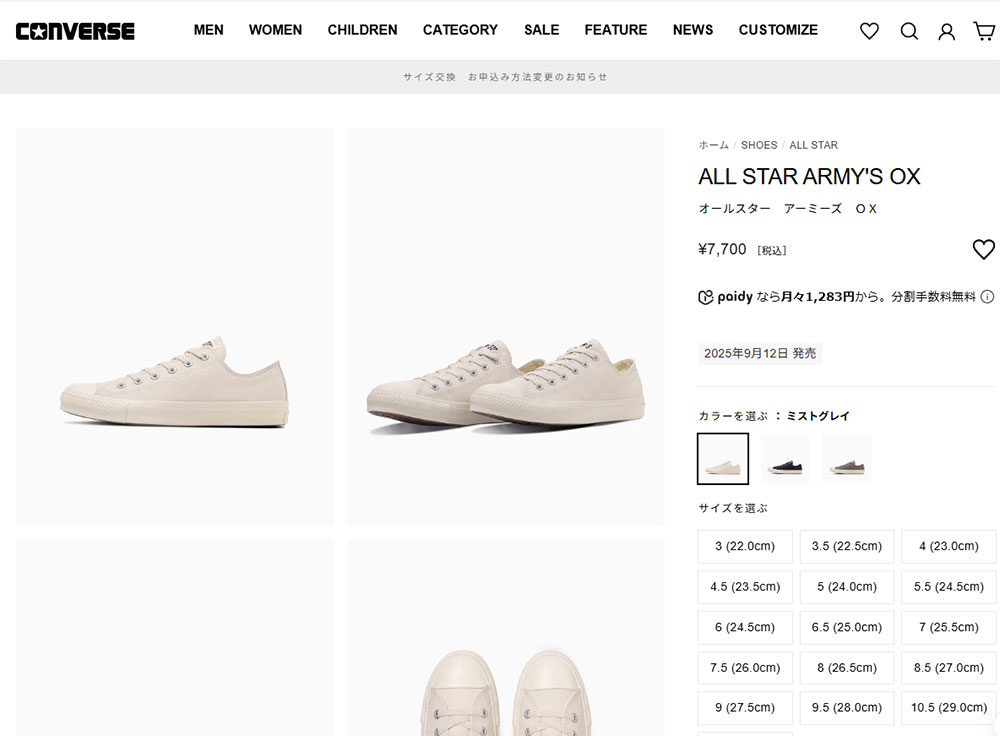Open the account profile icon
1000x736 pixels.
[946, 31]
